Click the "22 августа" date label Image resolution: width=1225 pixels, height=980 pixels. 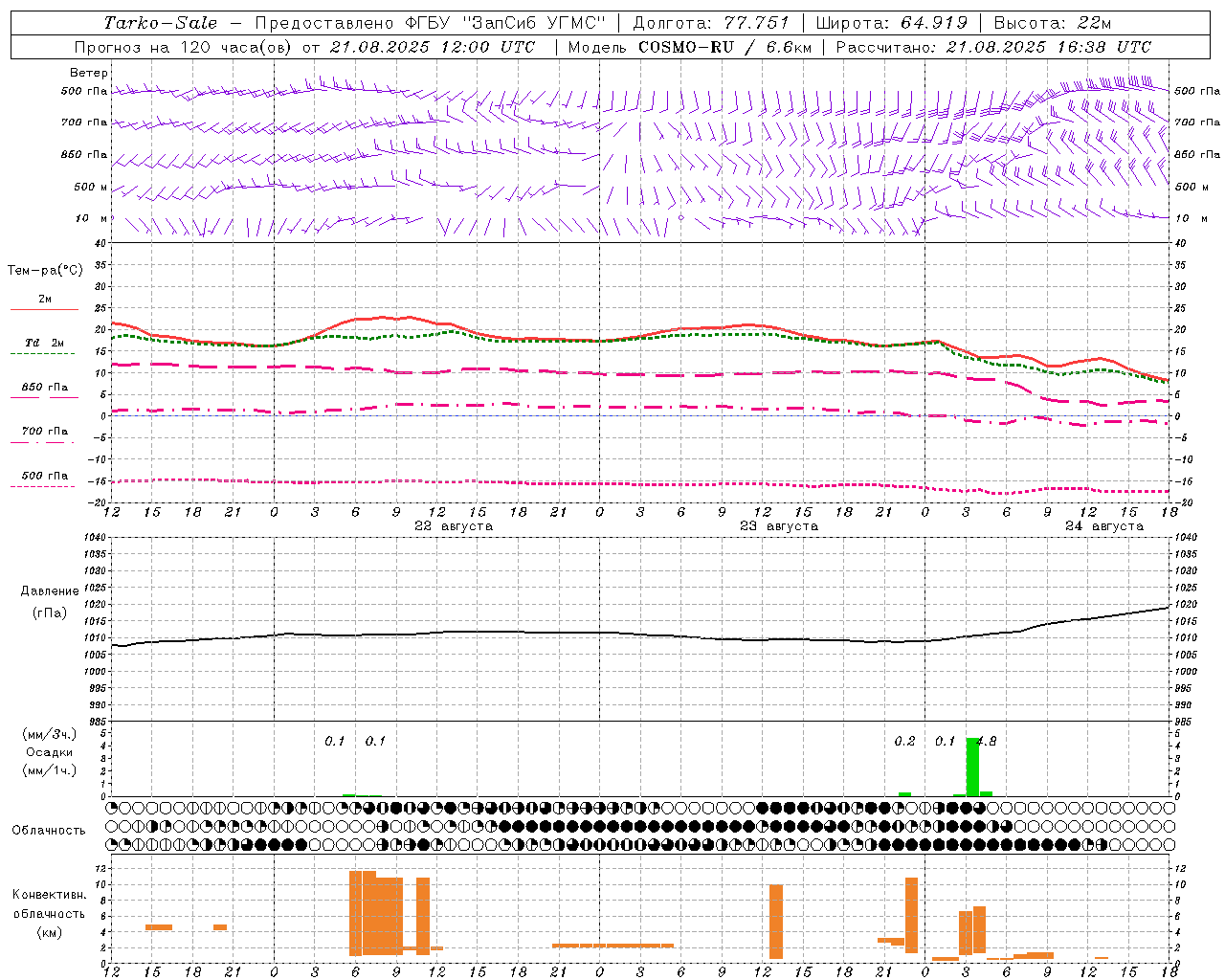click(x=454, y=526)
